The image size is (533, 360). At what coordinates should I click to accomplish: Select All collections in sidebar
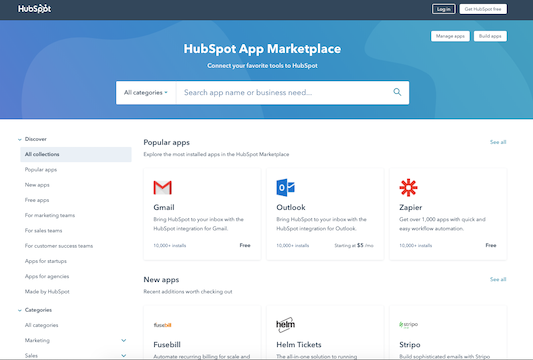(76, 154)
